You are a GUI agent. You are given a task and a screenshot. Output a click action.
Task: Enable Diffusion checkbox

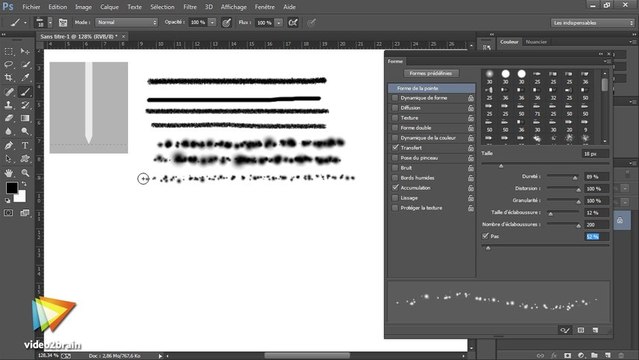[x=394, y=108]
